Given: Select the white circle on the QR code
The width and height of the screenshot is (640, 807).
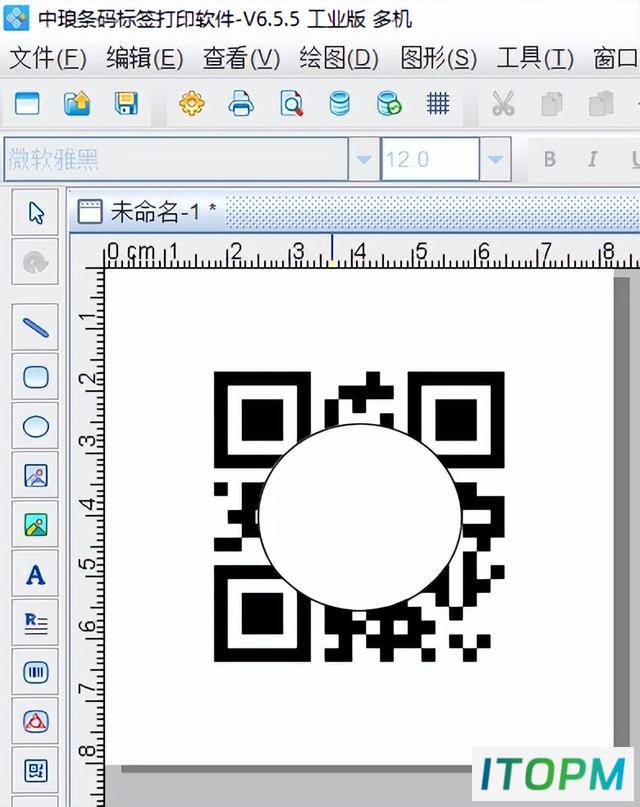Looking at the screenshot, I should point(360,517).
